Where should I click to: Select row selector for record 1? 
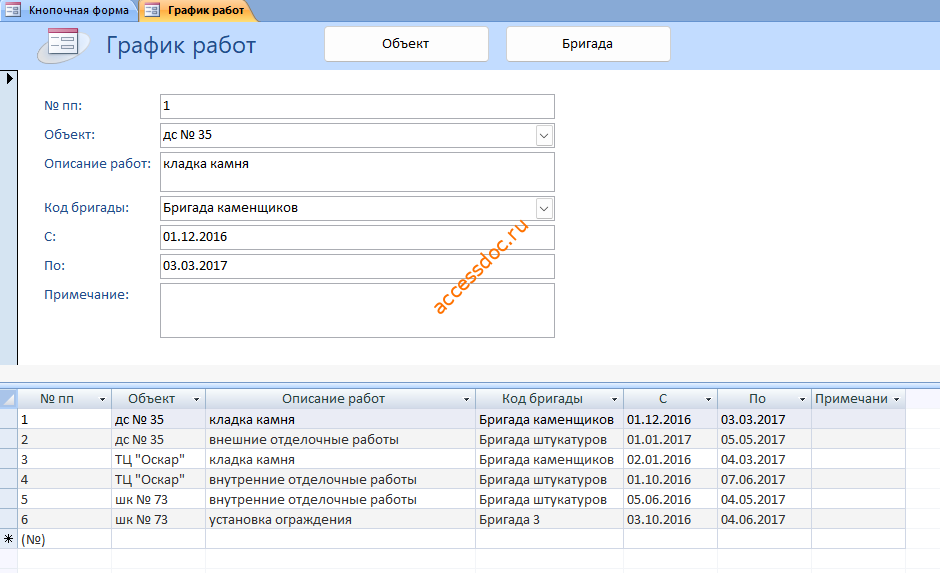pos(8,419)
